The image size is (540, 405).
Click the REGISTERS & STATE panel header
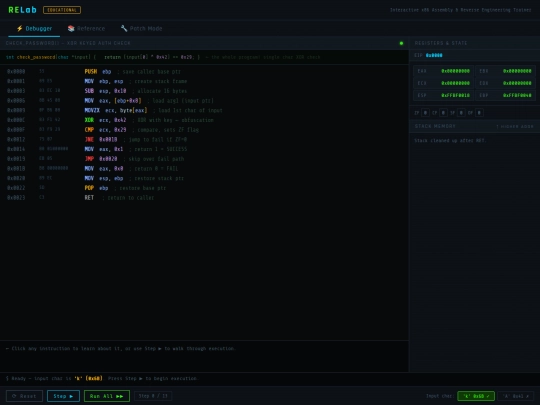coord(475,43)
